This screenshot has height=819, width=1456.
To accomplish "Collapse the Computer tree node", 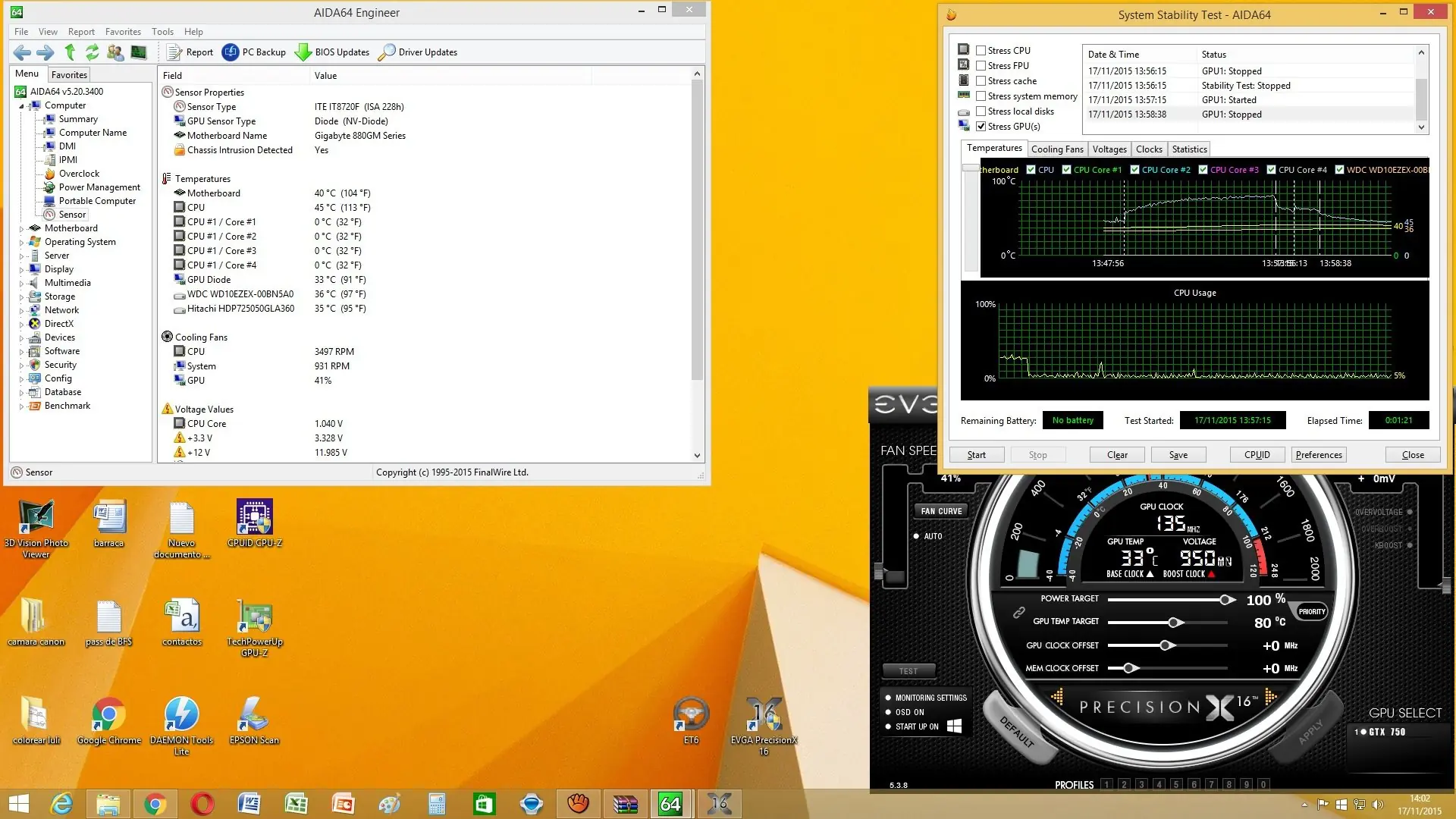I will click(x=21, y=106).
